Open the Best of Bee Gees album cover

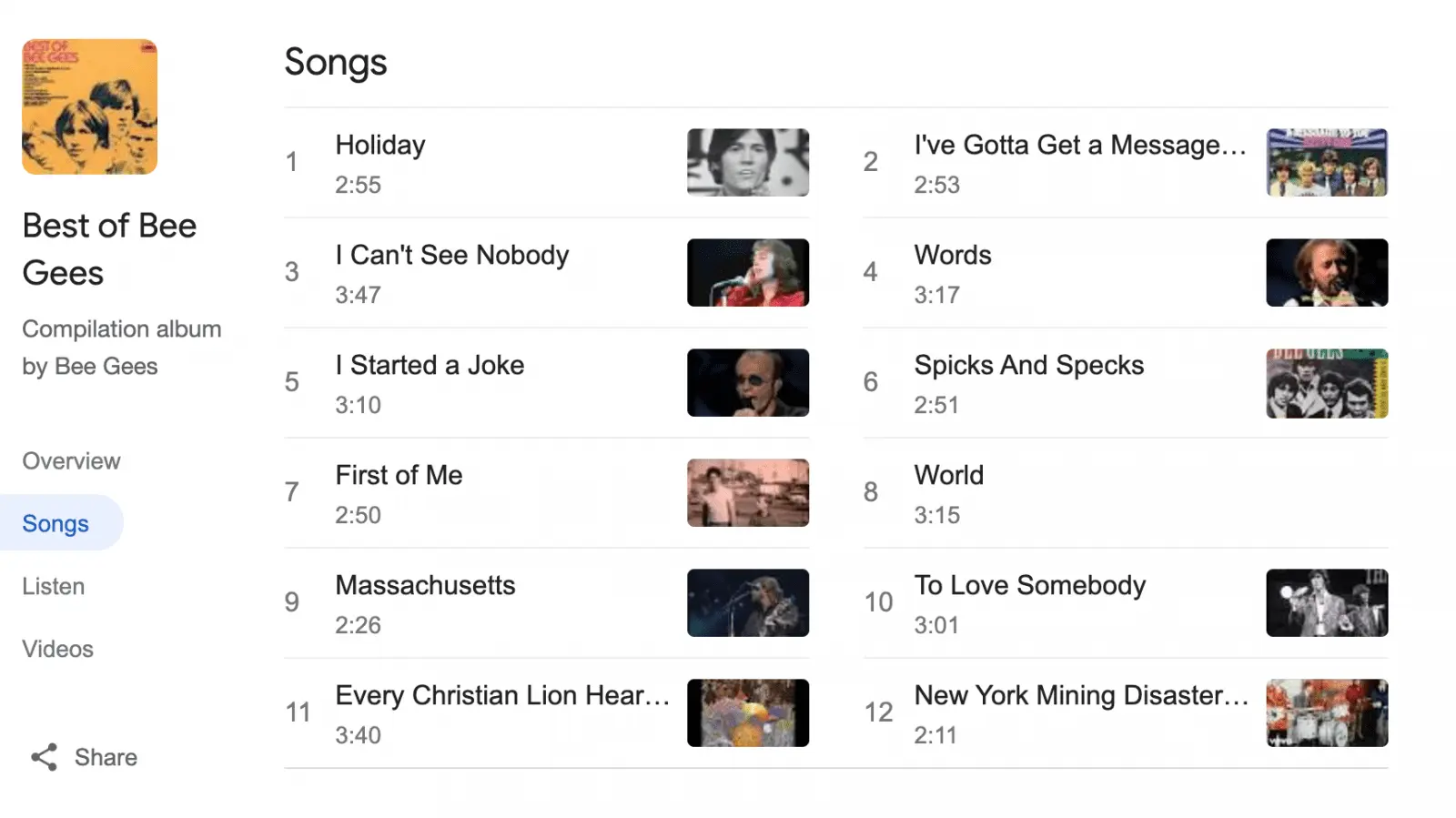pos(89,106)
